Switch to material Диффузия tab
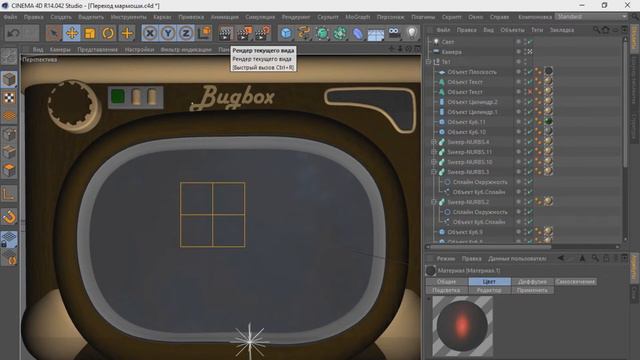The width and height of the screenshot is (640, 360). click(x=532, y=282)
